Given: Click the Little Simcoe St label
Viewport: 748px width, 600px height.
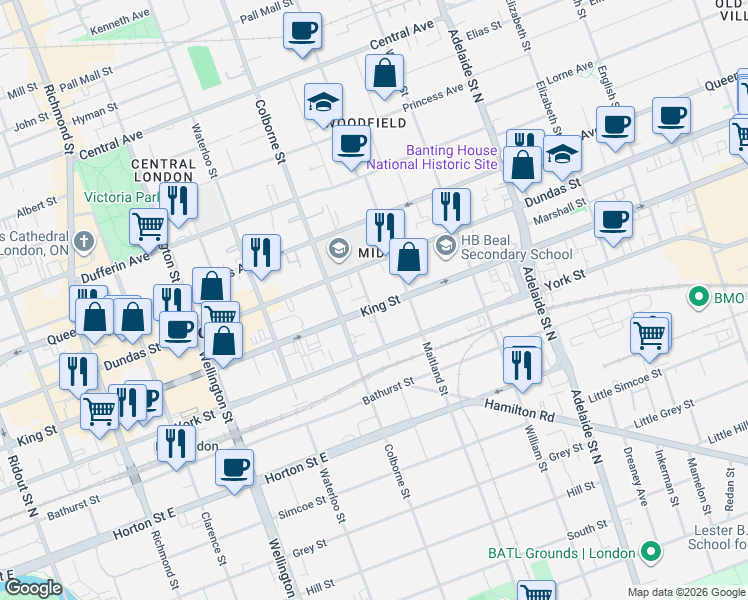Looking at the screenshot, I should coord(625,386).
